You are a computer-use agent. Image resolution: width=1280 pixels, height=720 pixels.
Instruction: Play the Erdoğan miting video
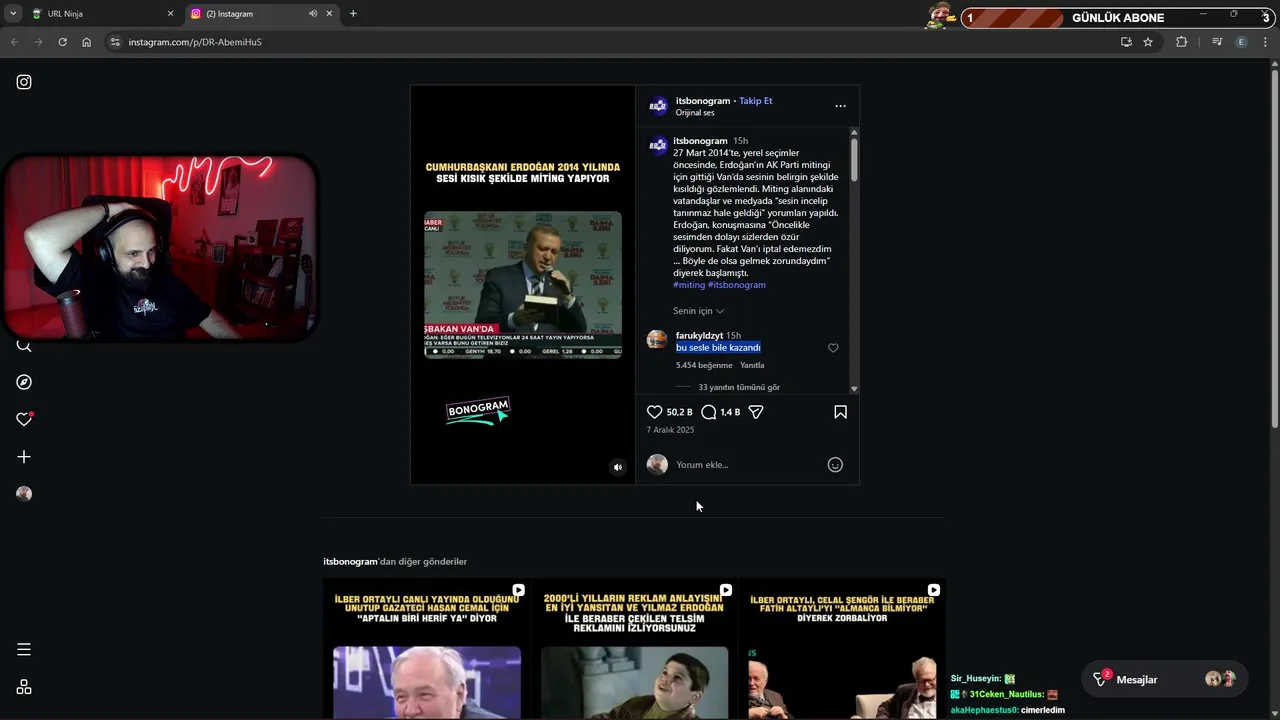click(x=523, y=285)
